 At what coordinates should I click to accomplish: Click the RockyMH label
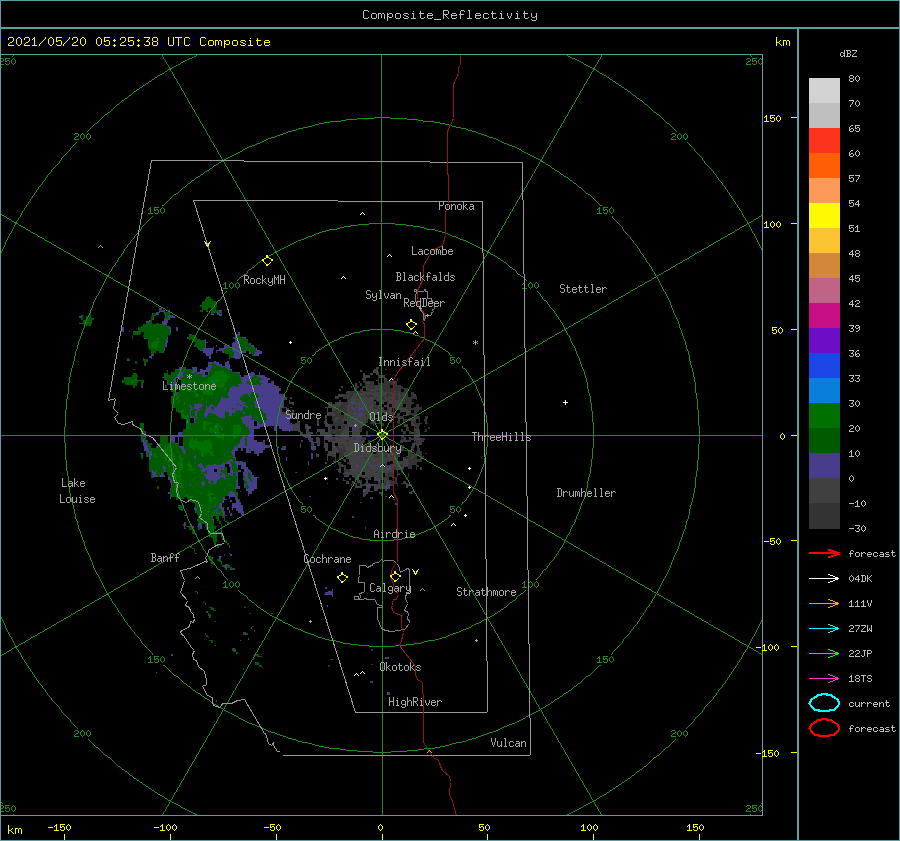click(264, 280)
